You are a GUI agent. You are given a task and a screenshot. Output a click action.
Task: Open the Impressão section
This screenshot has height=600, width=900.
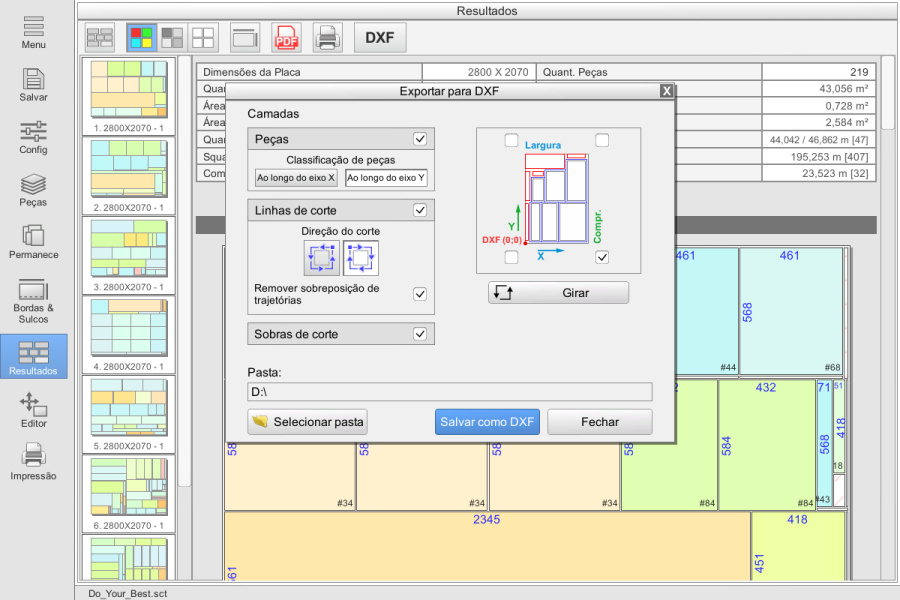(x=33, y=462)
